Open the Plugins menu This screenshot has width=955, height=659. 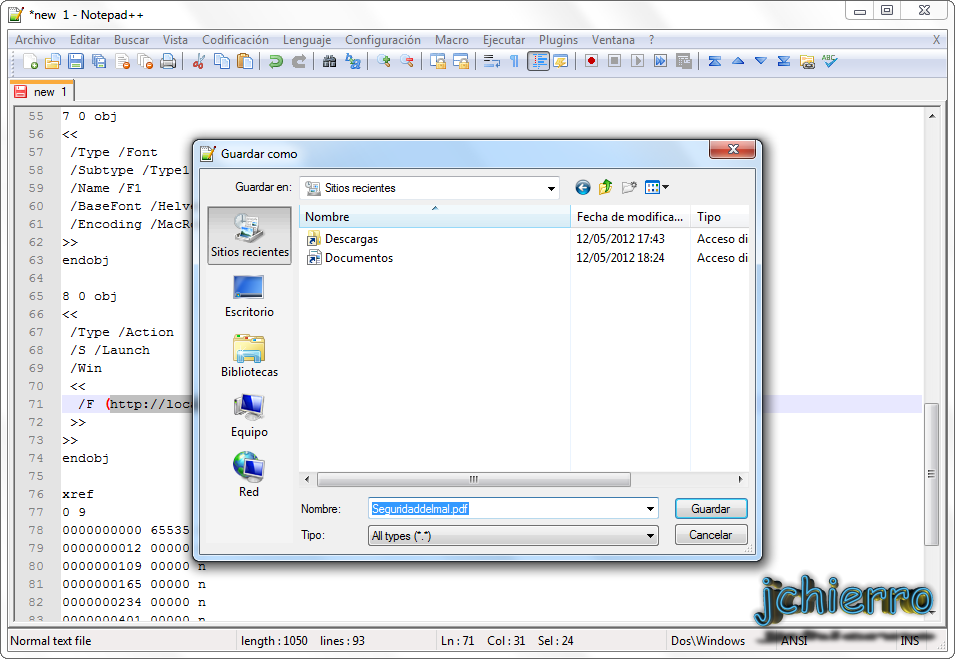pyautogui.click(x=559, y=40)
